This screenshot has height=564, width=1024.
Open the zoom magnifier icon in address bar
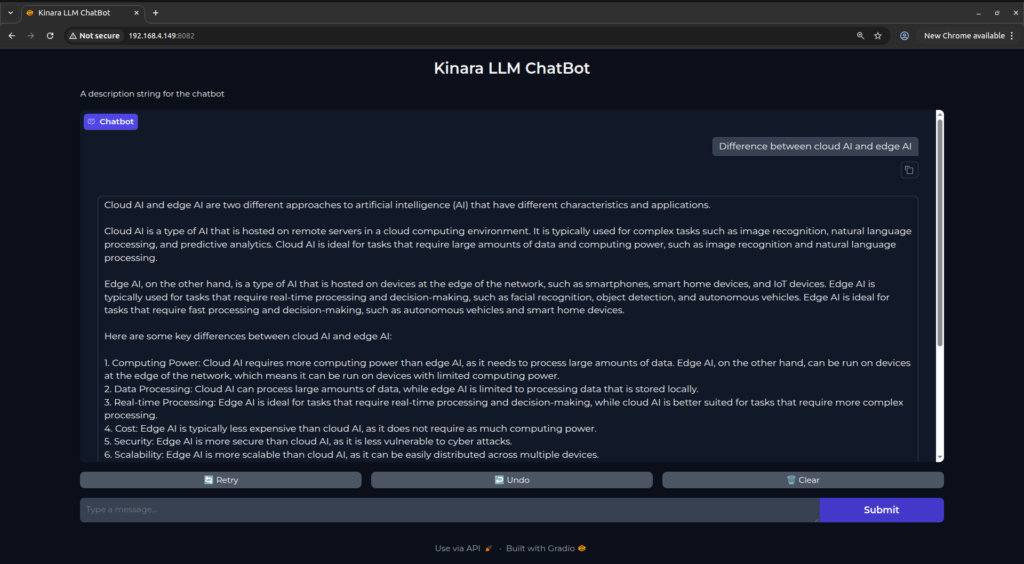pos(861,36)
